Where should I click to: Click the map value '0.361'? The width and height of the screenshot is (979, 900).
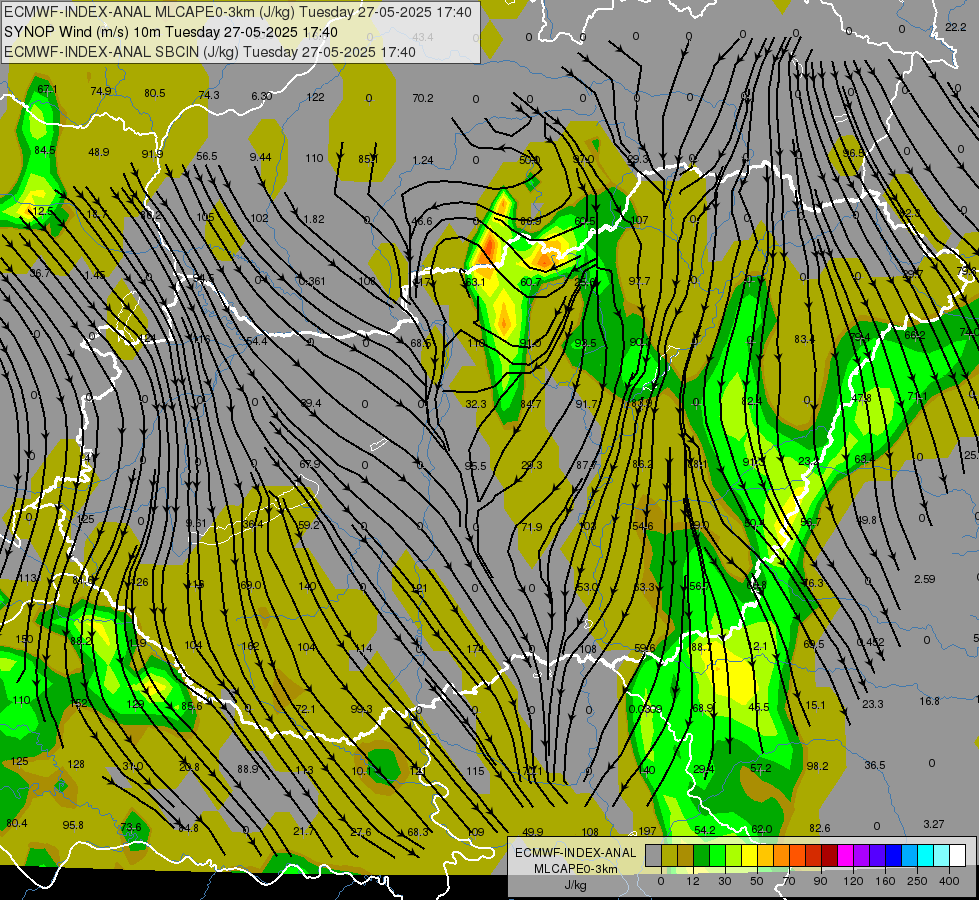(312, 281)
